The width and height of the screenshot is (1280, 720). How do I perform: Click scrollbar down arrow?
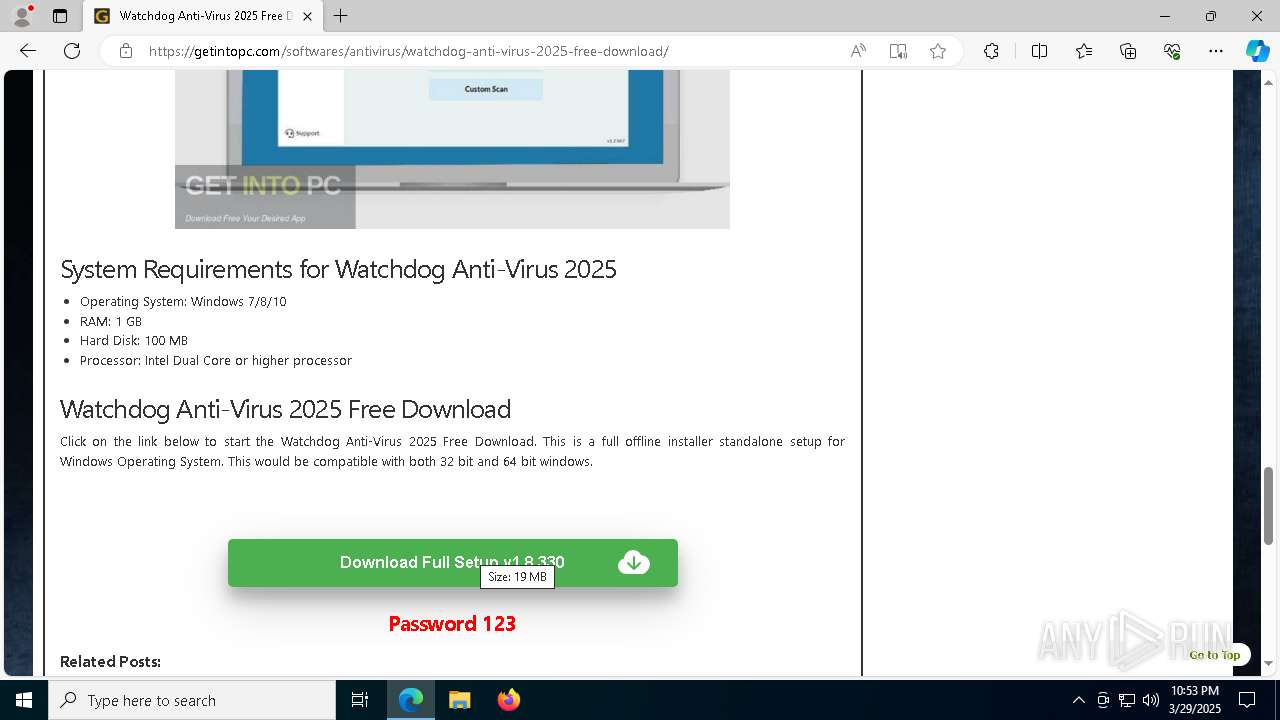(x=1268, y=663)
